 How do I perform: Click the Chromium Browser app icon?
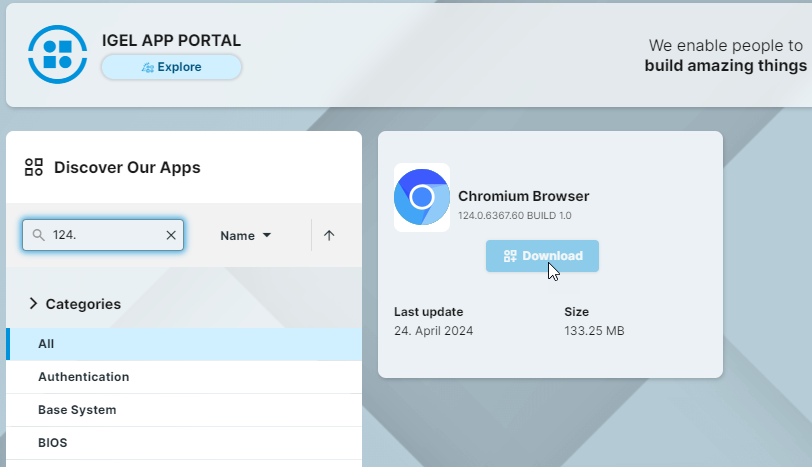[422, 197]
